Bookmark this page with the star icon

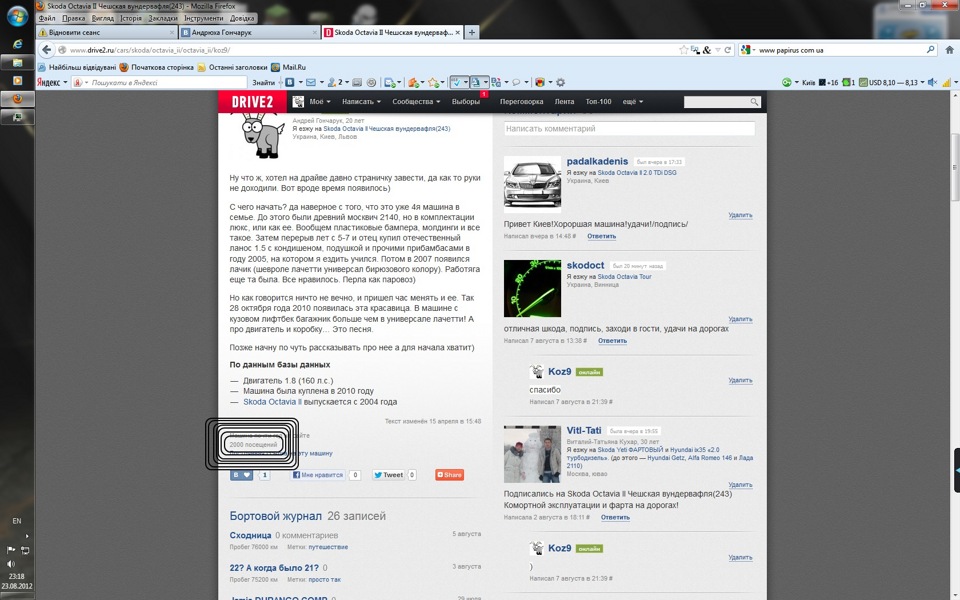(683, 50)
